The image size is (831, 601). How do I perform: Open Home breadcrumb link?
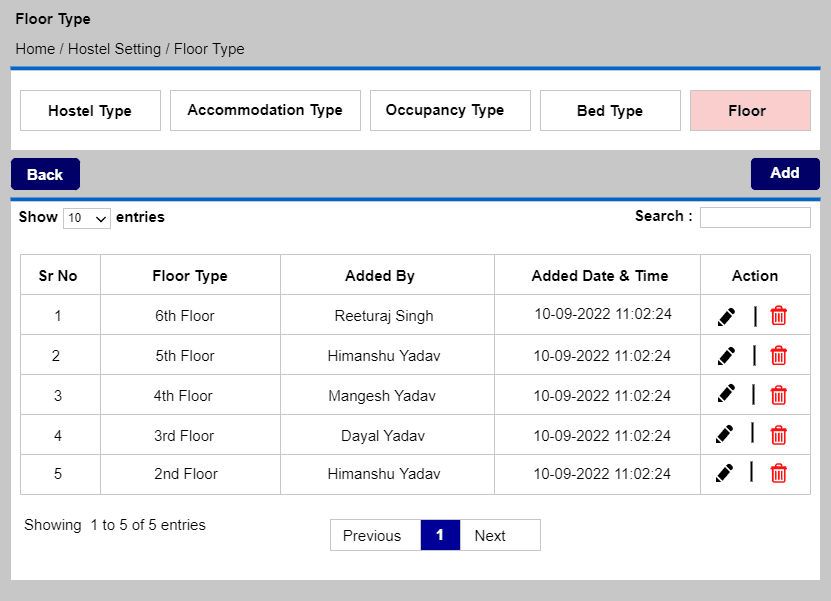(x=35, y=49)
